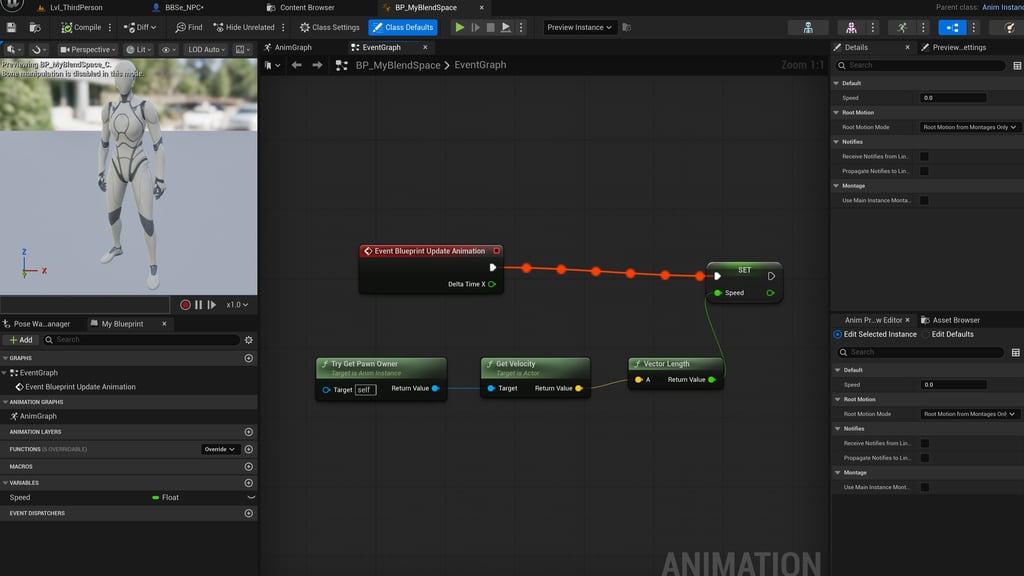The height and width of the screenshot is (576, 1024).
Task: Open My Blueprint settings gear icon
Action: click(x=249, y=340)
